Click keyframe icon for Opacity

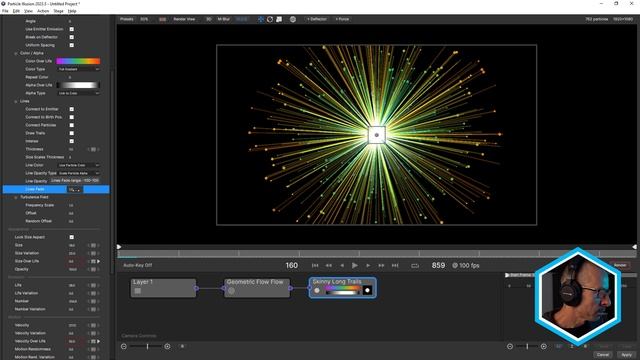(x=93, y=269)
